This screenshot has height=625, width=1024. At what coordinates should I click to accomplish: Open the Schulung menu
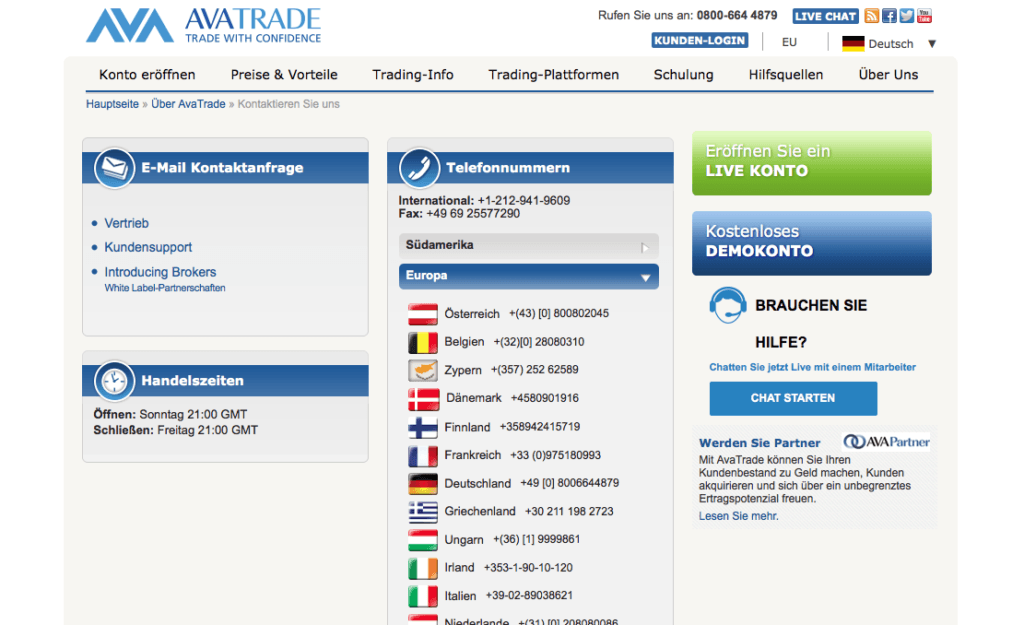pyautogui.click(x=684, y=74)
